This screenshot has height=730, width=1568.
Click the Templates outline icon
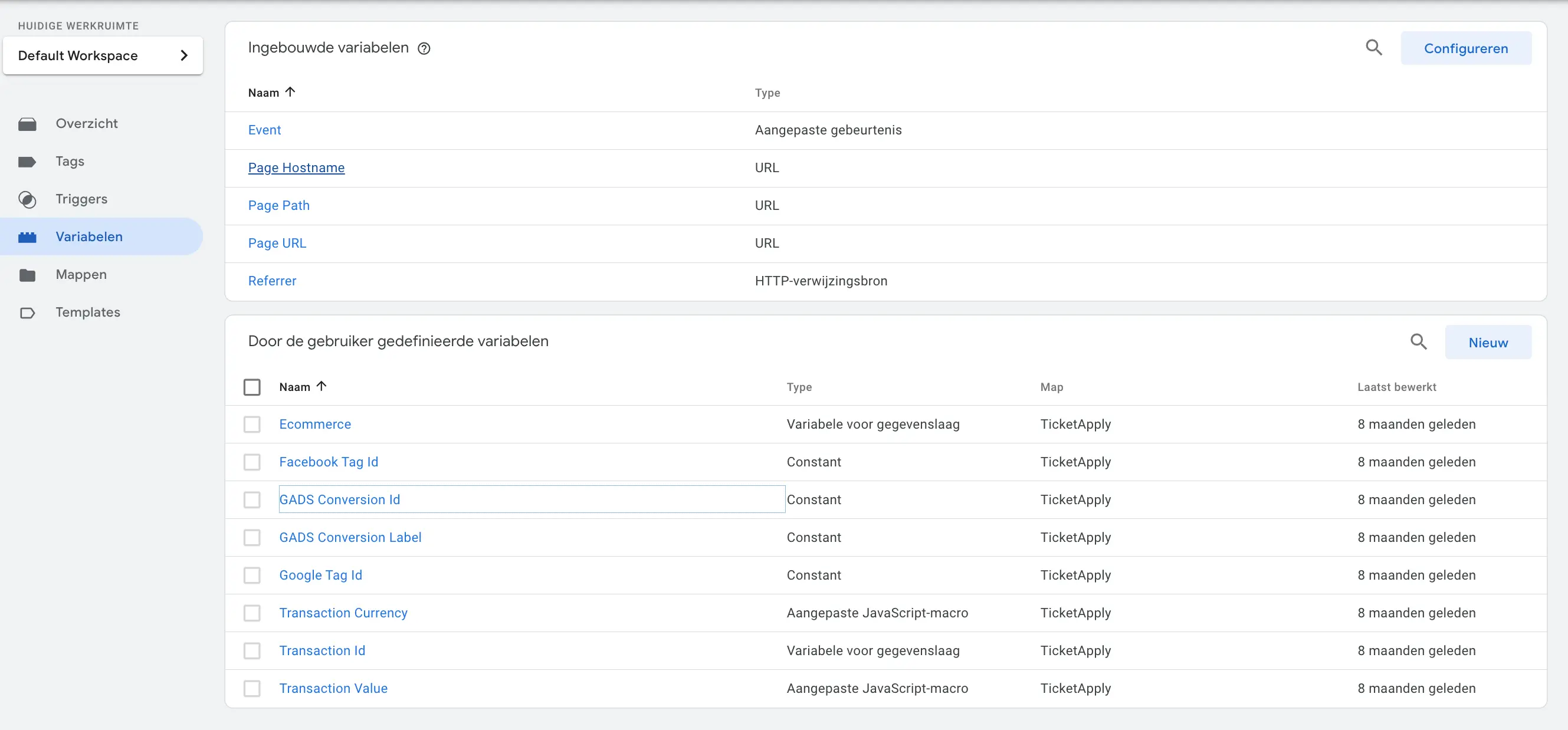click(27, 313)
